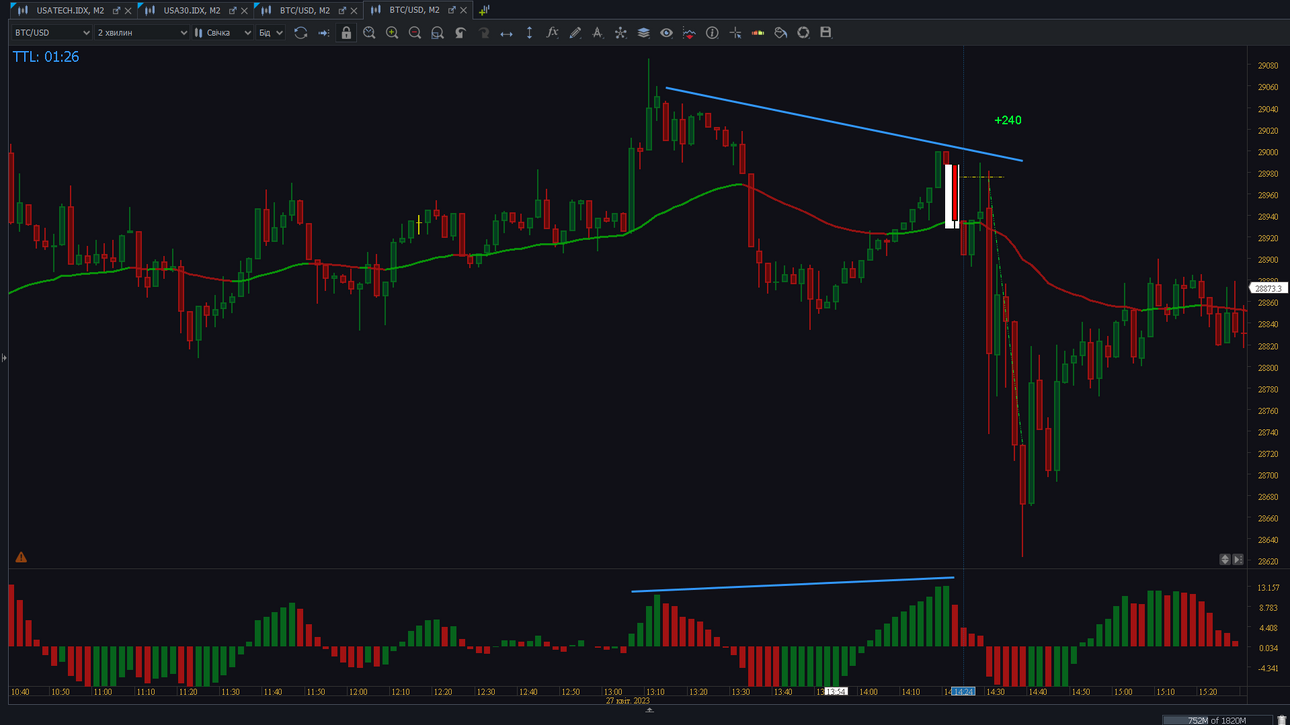Switch to the USATECH.IDX, M2 tab
Screen dimensions: 1290x725
[x=70, y=10]
